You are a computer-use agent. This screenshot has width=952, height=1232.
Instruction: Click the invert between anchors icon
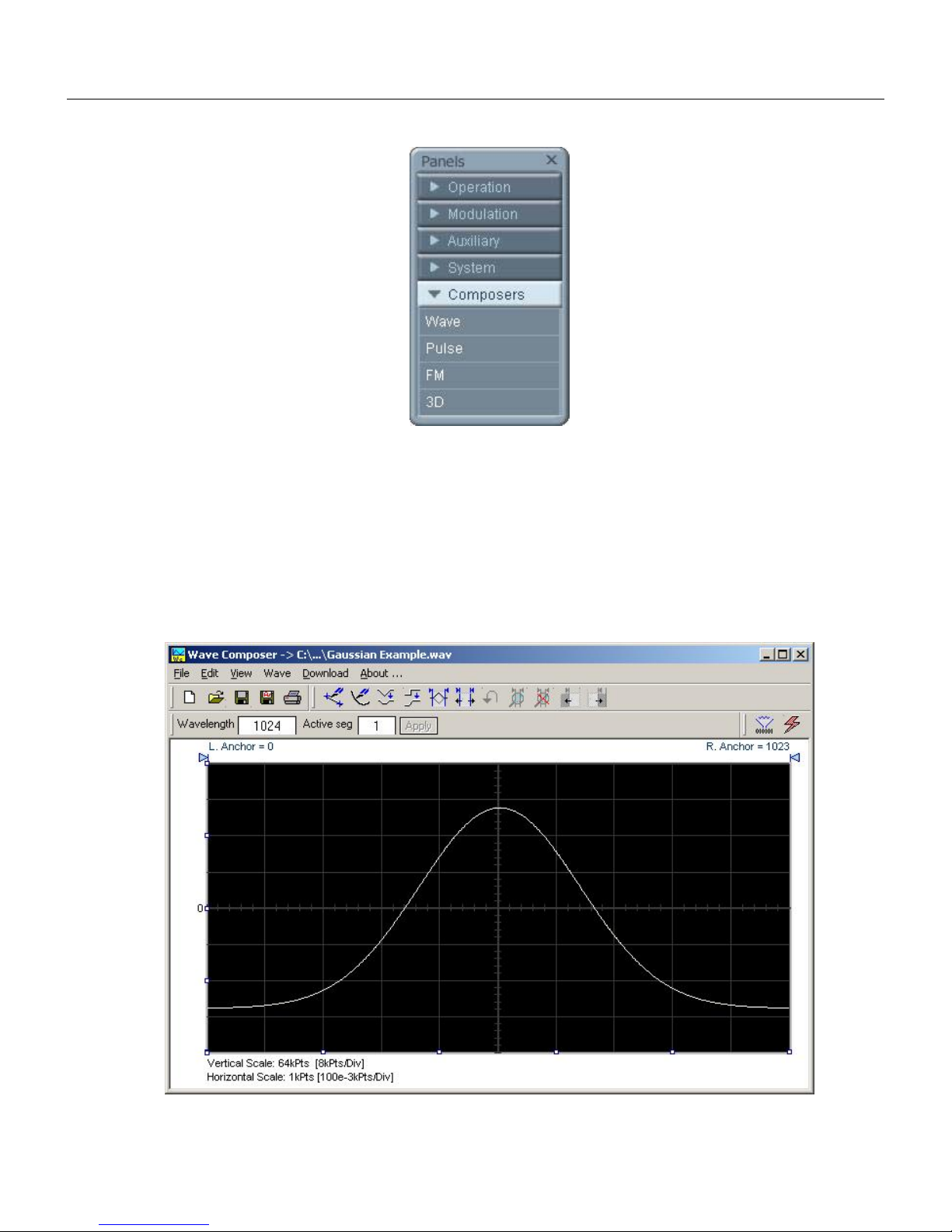438,697
